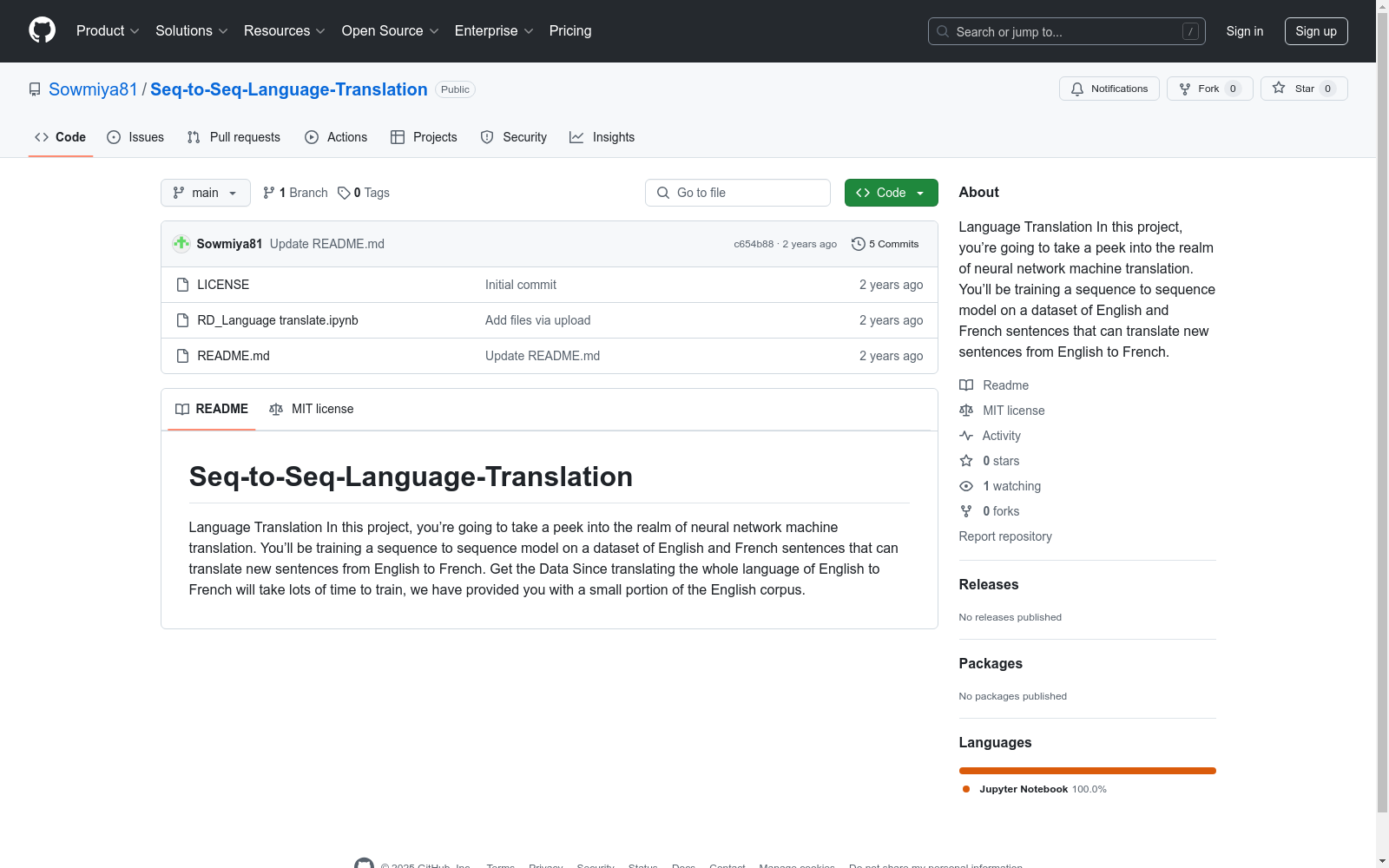Click Report repository link
This screenshot has height=868, width=1389.
1005,536
